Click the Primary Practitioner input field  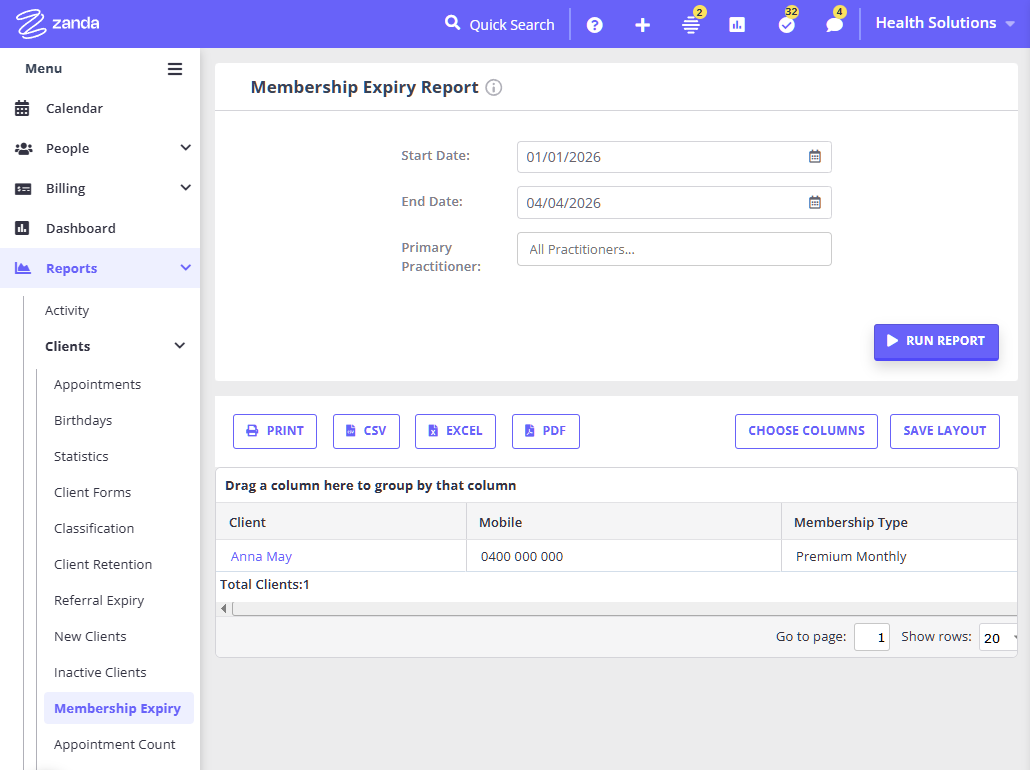tap(674, 249)
